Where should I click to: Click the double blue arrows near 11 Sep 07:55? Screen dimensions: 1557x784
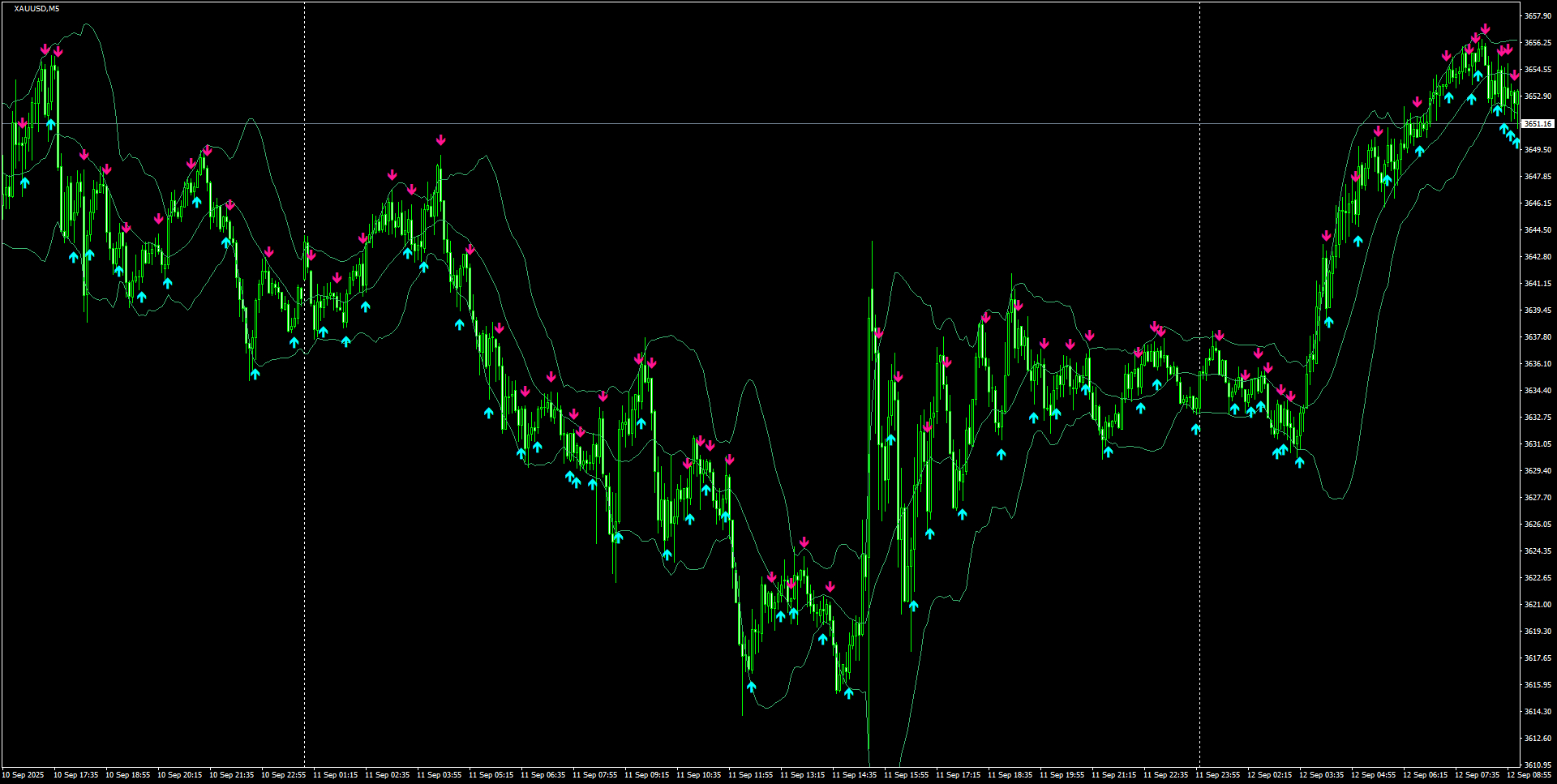tap(573, 481)
